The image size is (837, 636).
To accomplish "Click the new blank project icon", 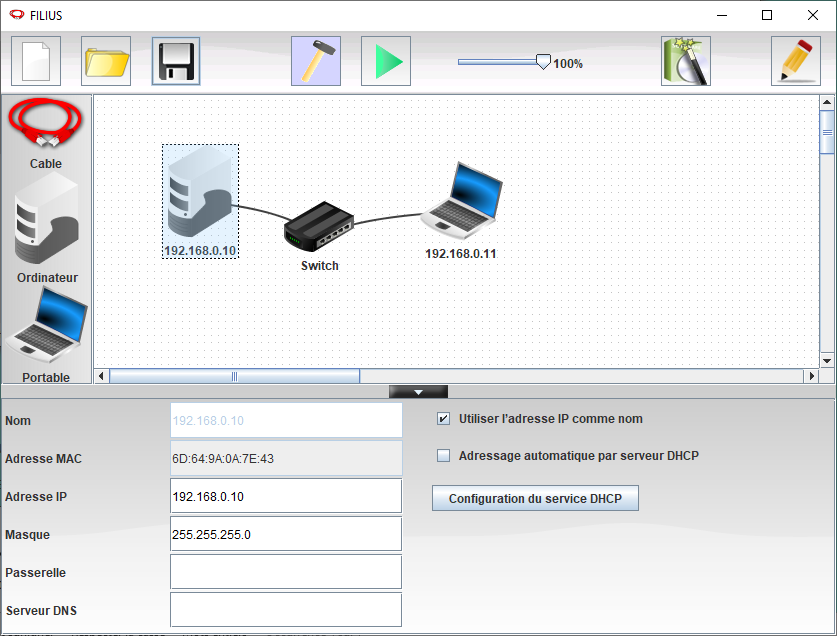I will (x=36, y=61).
